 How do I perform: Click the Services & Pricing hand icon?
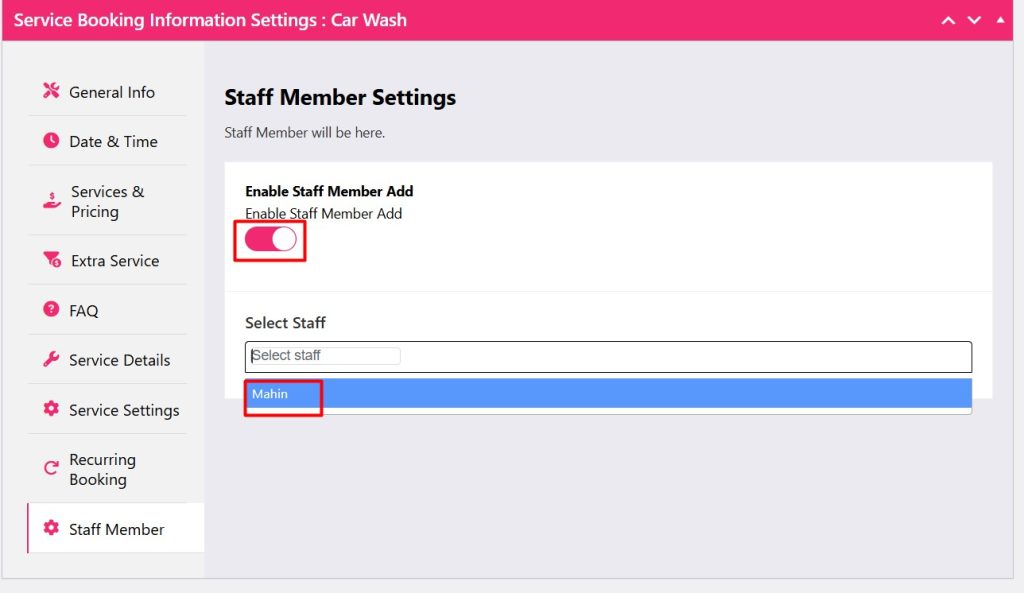pos(52,201)
